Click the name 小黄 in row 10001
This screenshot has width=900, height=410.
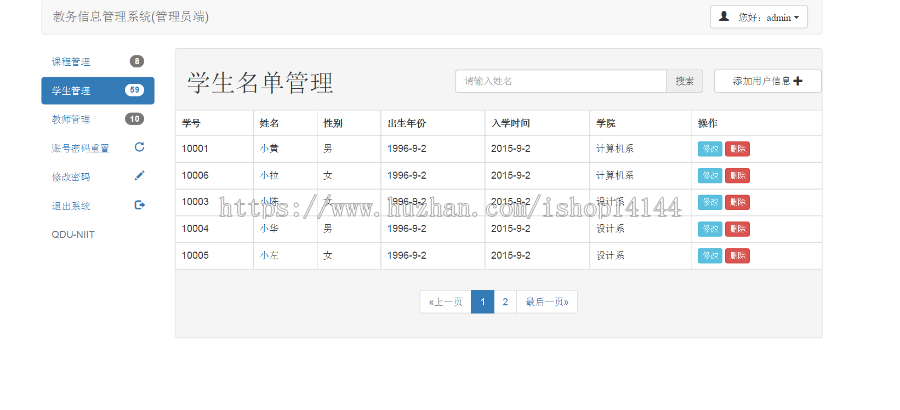click(x=269, y=149)
